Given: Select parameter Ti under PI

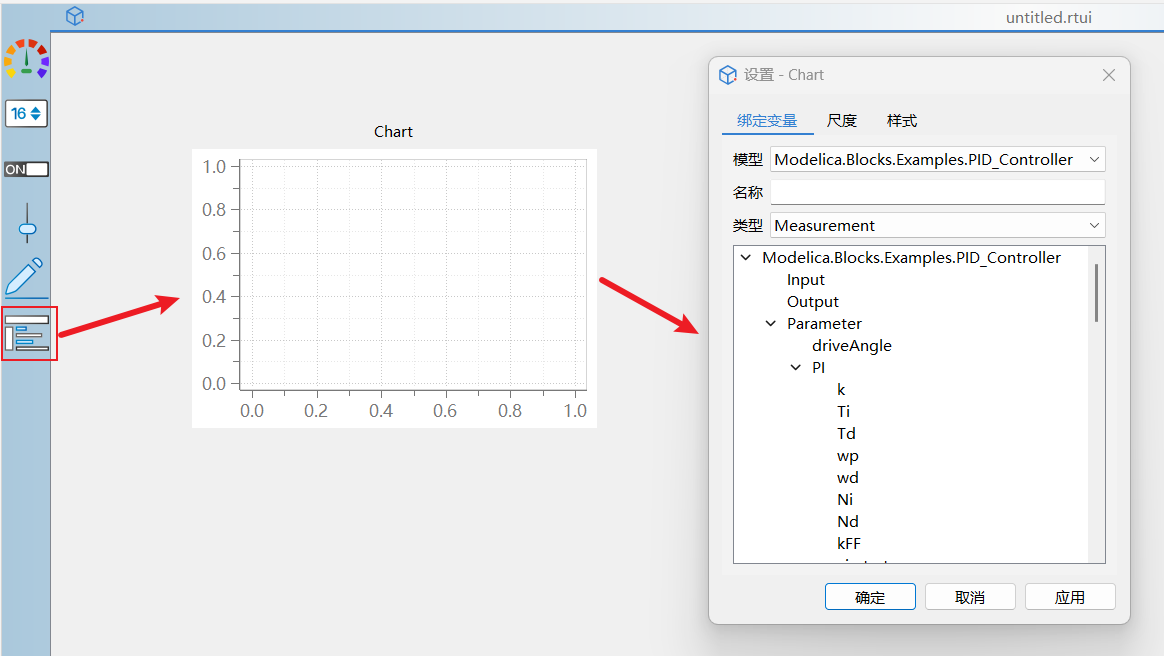Looking at the screenshot, I should [x=843, y=411].
